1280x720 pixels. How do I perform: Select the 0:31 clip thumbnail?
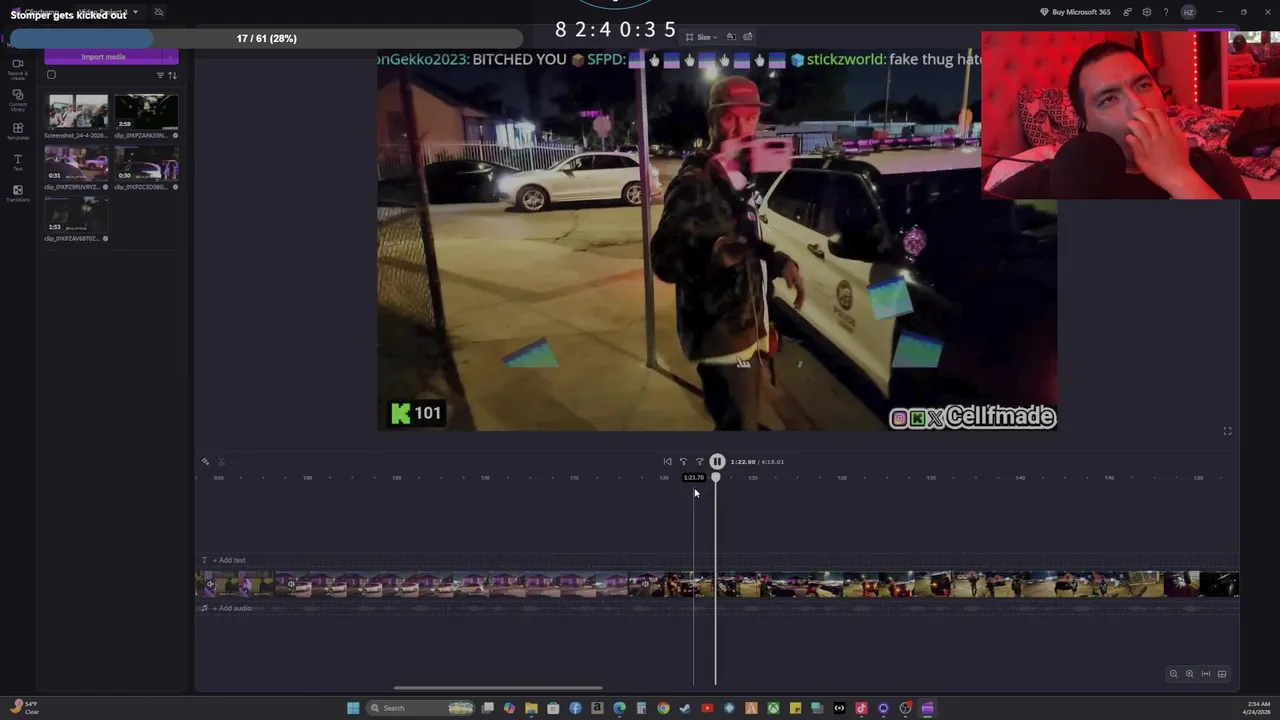[x=78, y=163]
